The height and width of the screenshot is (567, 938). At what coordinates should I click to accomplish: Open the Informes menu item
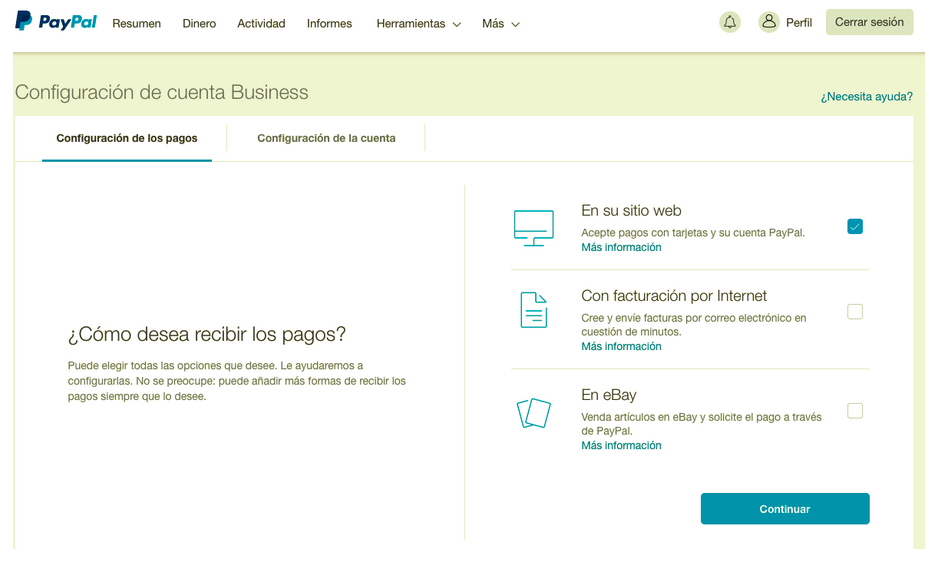[329, 24]
